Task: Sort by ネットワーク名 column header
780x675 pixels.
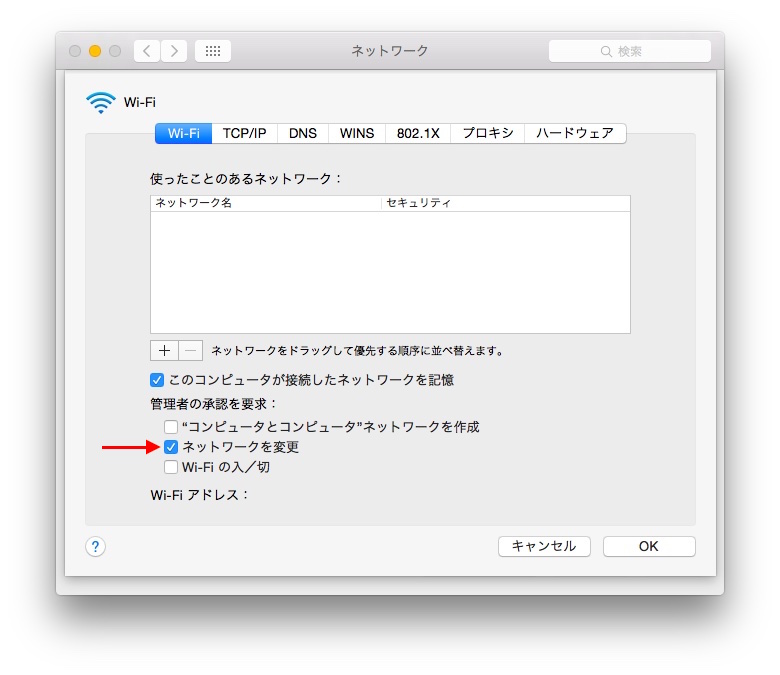Action: (x=266, y=203)
